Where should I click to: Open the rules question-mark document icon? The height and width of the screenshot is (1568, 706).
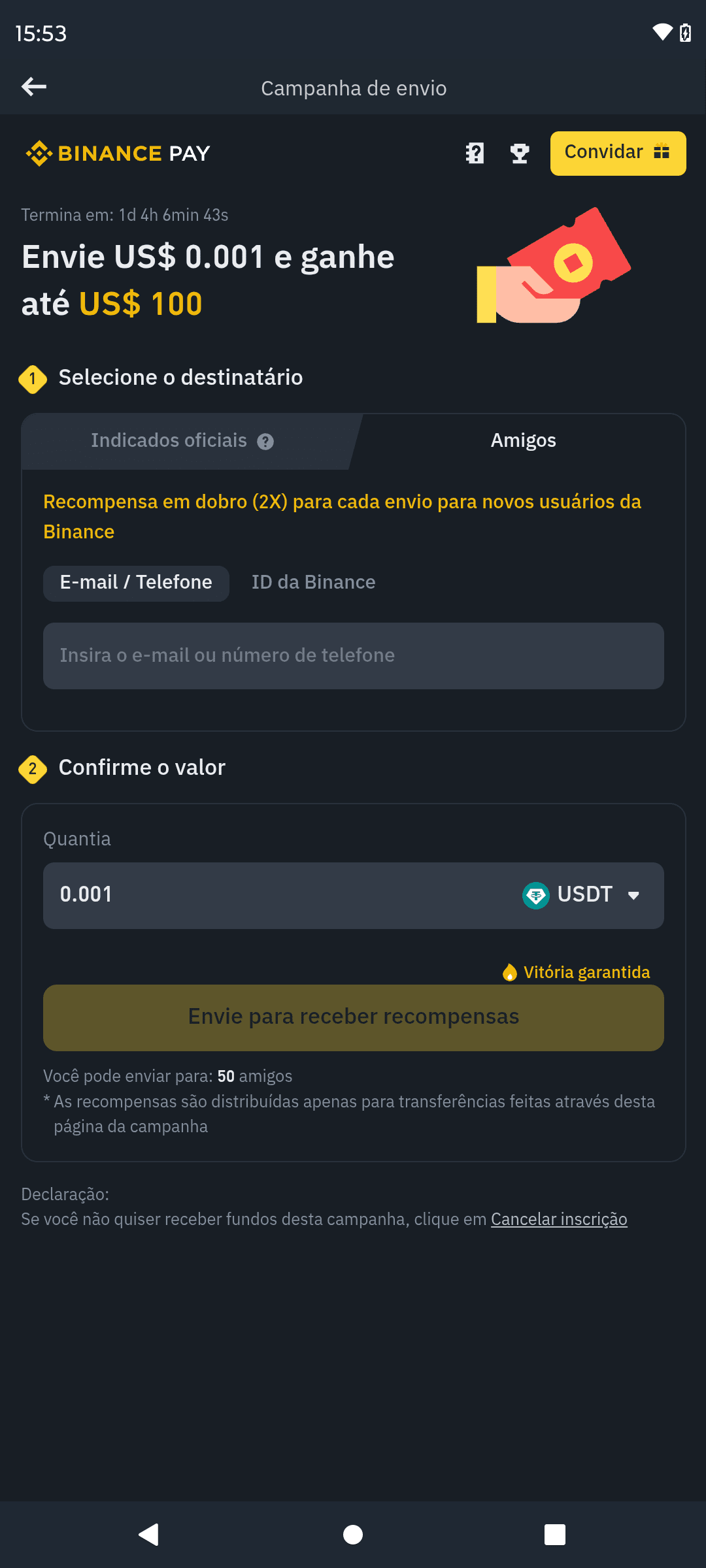(x=475, y=154)
